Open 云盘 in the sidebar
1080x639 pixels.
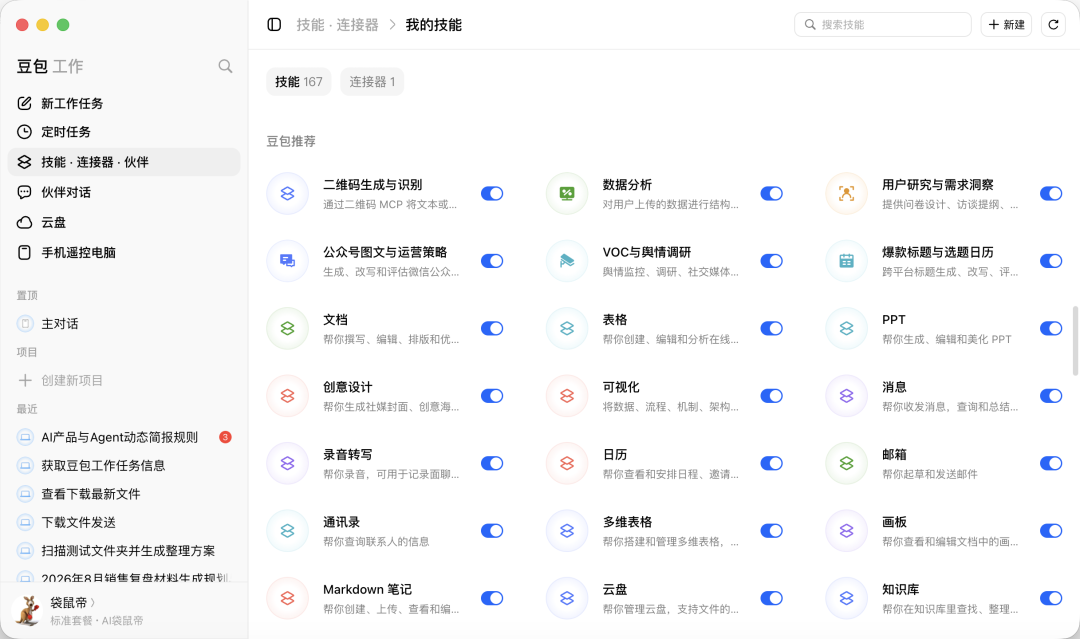(124, 222)
